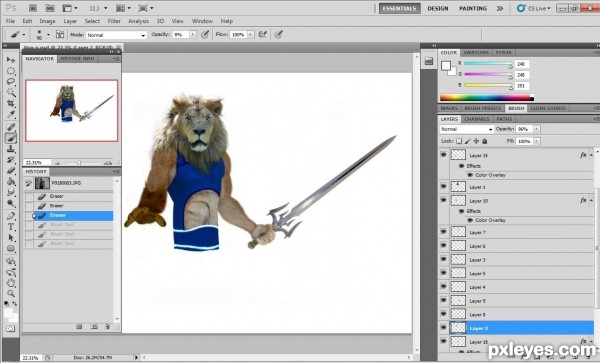Select the Brush tool in toolbox
The width and height of the screenshot is (600, 363).
[x=11, y=138]
